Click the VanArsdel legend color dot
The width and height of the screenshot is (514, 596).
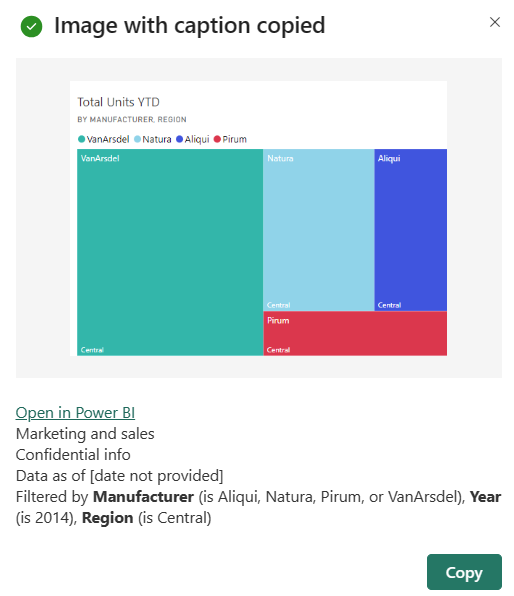click(x=81, y=139)
